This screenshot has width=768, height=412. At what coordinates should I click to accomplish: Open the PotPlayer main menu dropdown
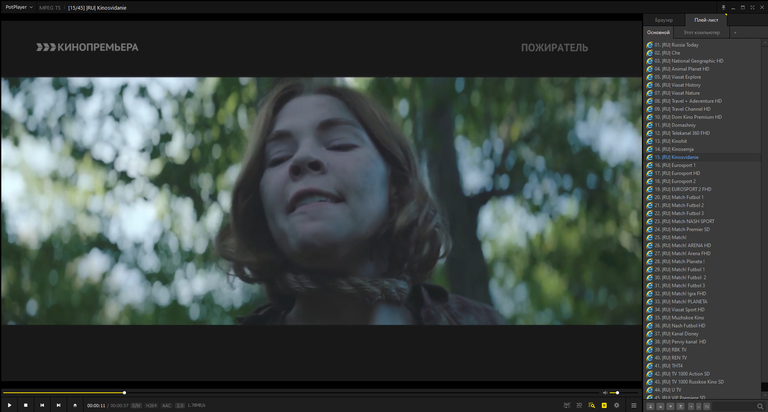(19, 7)
